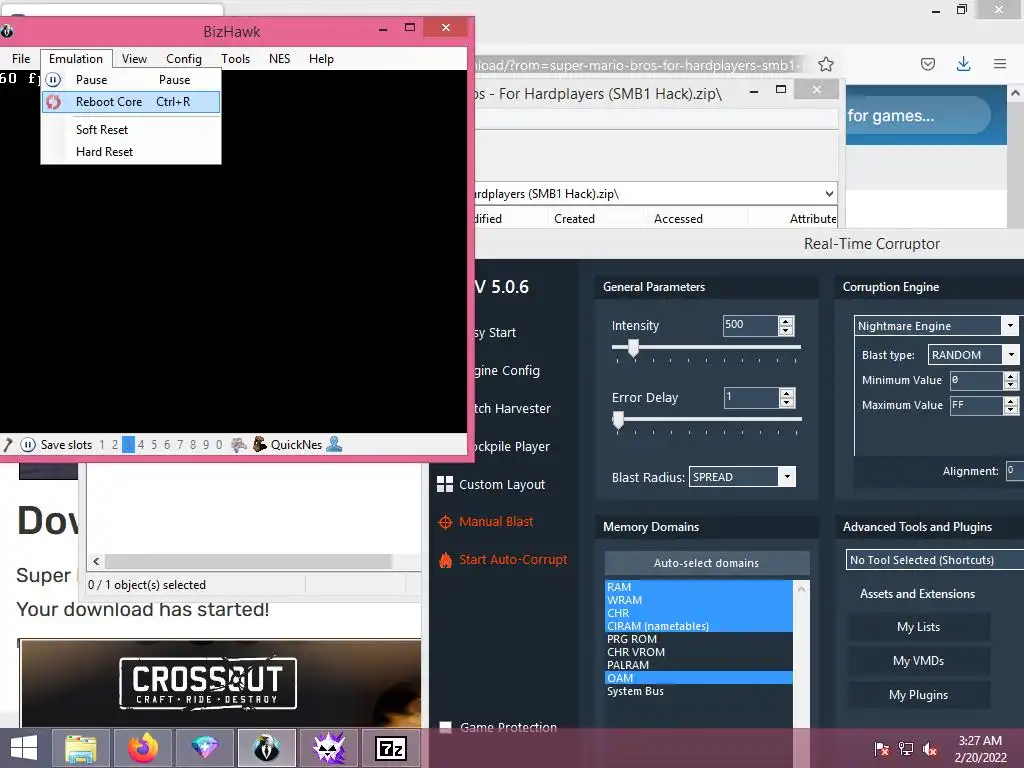
Task: Click Custom Layout grid icon
Action: 445,484
